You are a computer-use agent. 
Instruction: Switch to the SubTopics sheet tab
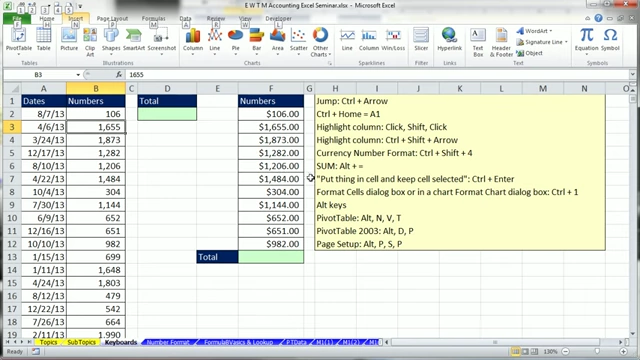click(81, 342)
